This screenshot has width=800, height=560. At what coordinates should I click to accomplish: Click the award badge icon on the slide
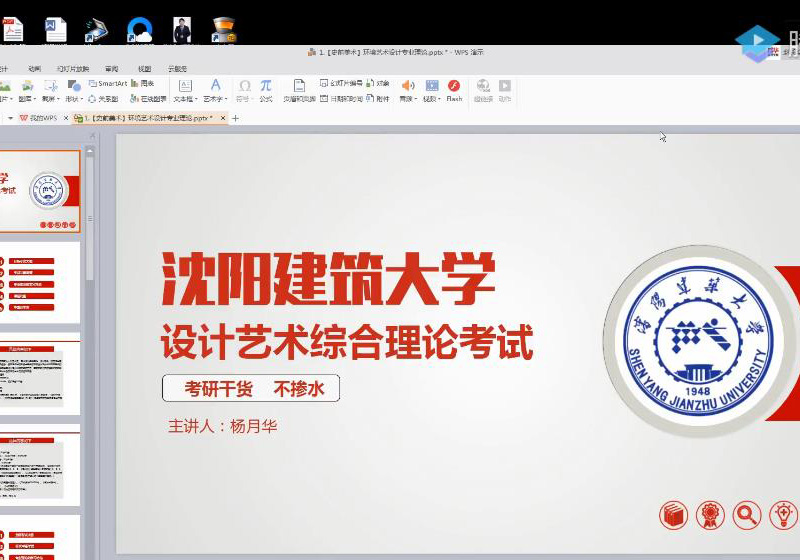click(710, 515)
